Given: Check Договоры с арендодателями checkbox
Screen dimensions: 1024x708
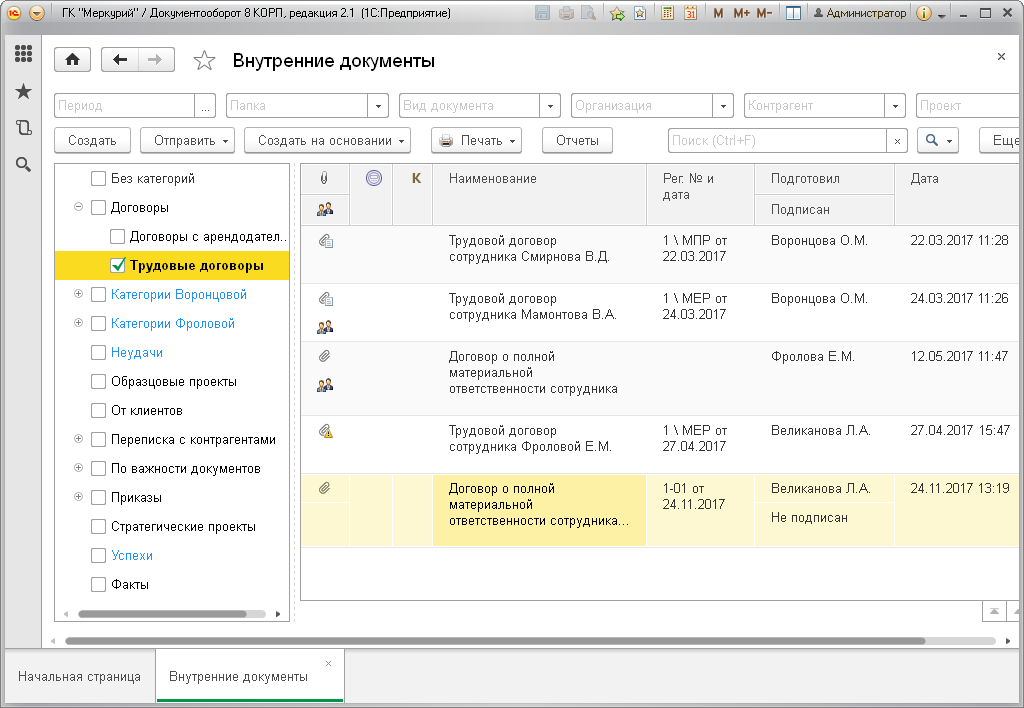Looking at the screenshot, I should click(118, 236).
